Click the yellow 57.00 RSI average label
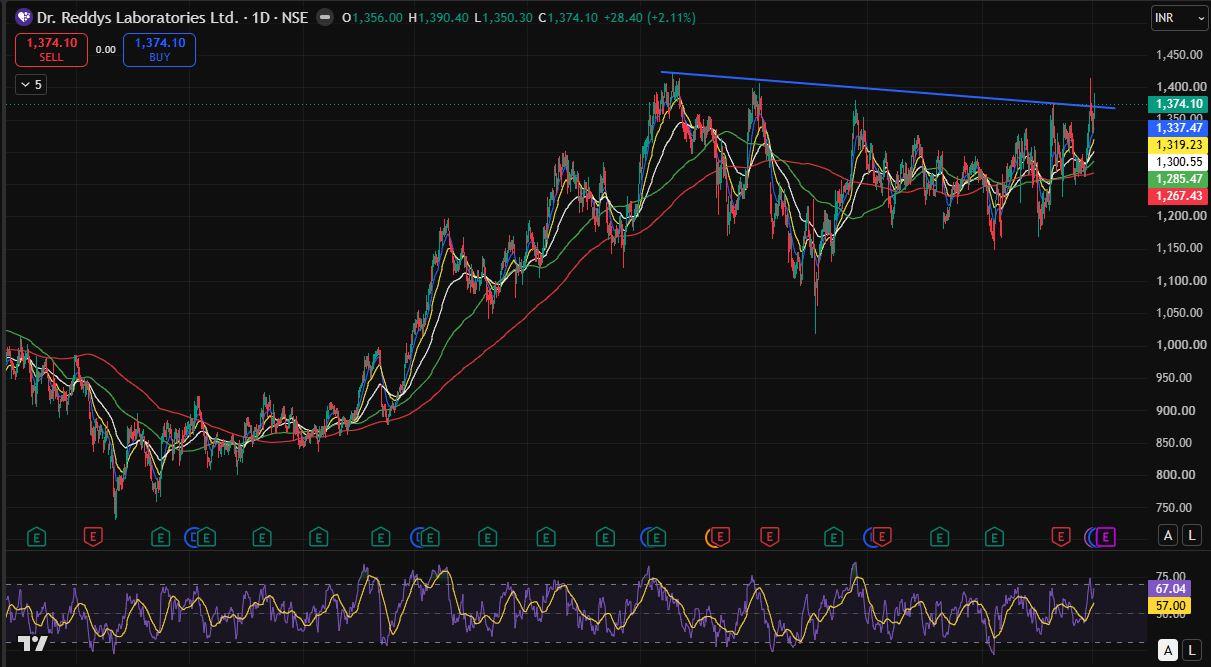Viewport: 1211px width, 667px height. [x=1170, y=606]
